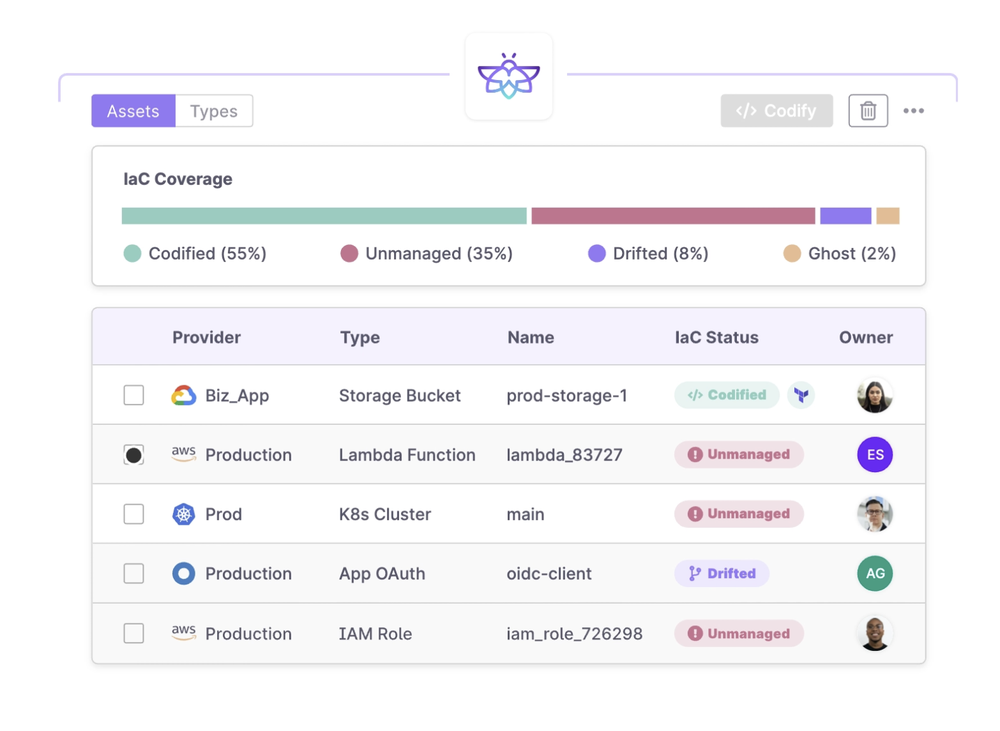Select the K8s Cluster main row checkbox
Image resolution: width=1000 pixels, height=731 pixels.
134,514
